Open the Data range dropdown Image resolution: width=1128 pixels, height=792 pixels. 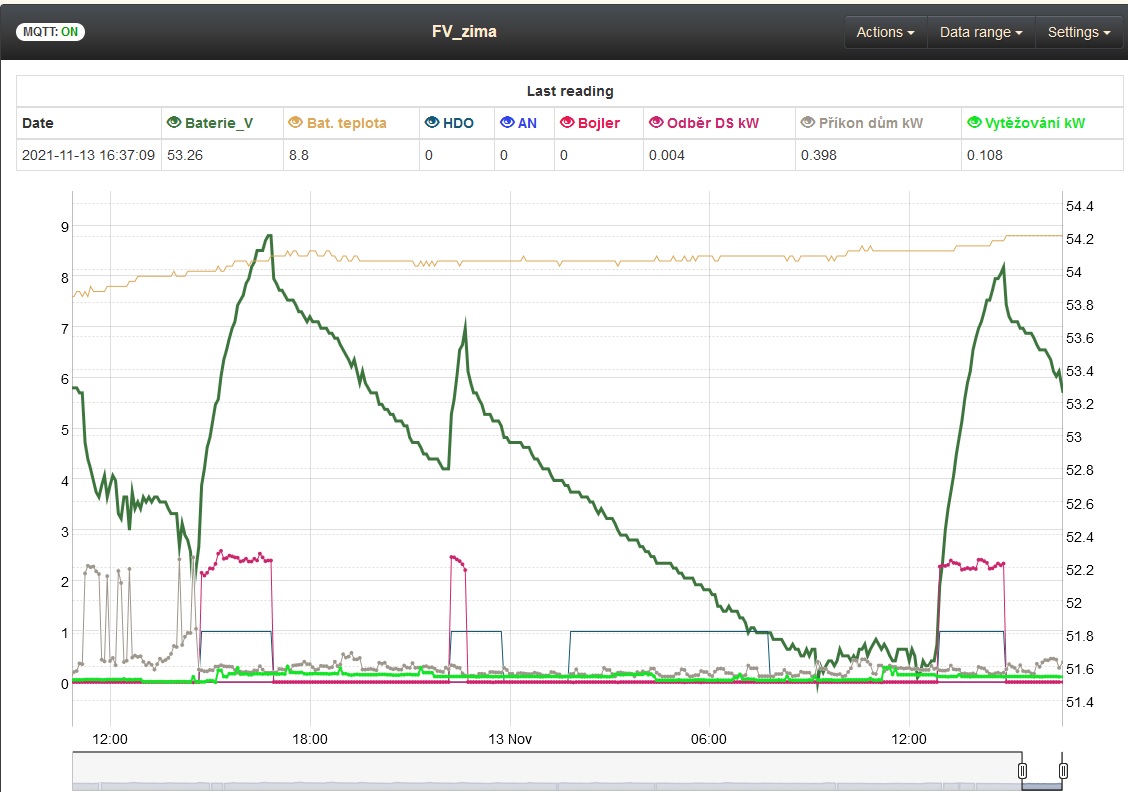click(981, 32)
